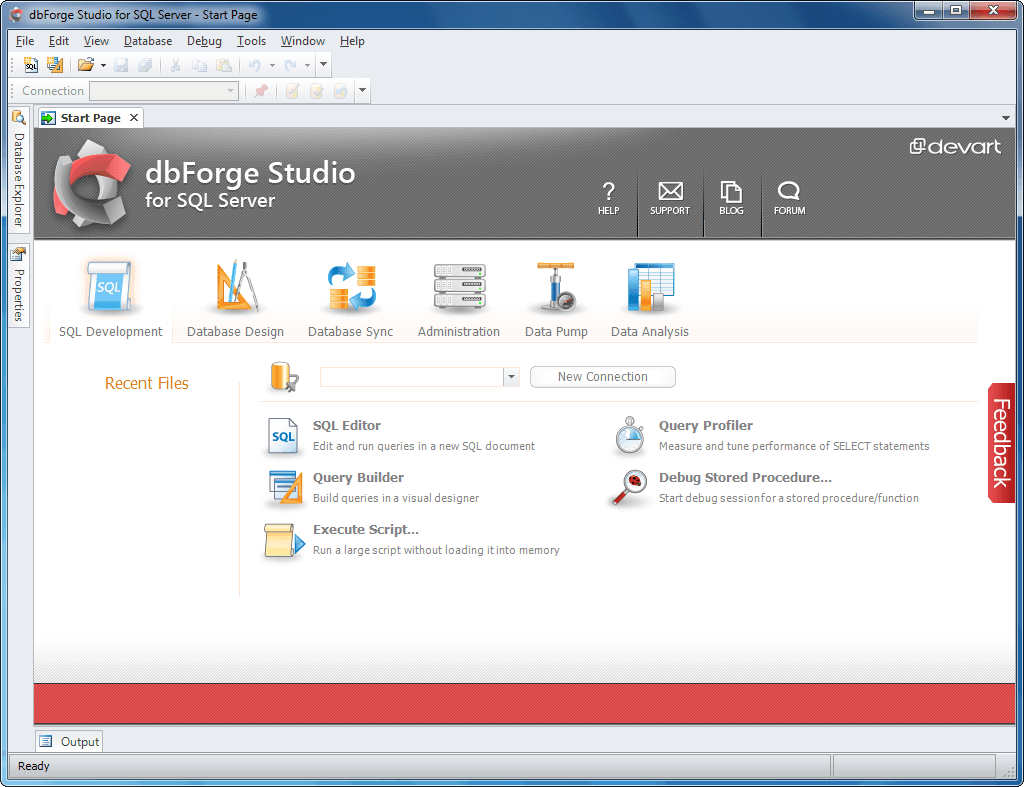
Task: Click the Query Builder designer icon
Action: [286, 487]
